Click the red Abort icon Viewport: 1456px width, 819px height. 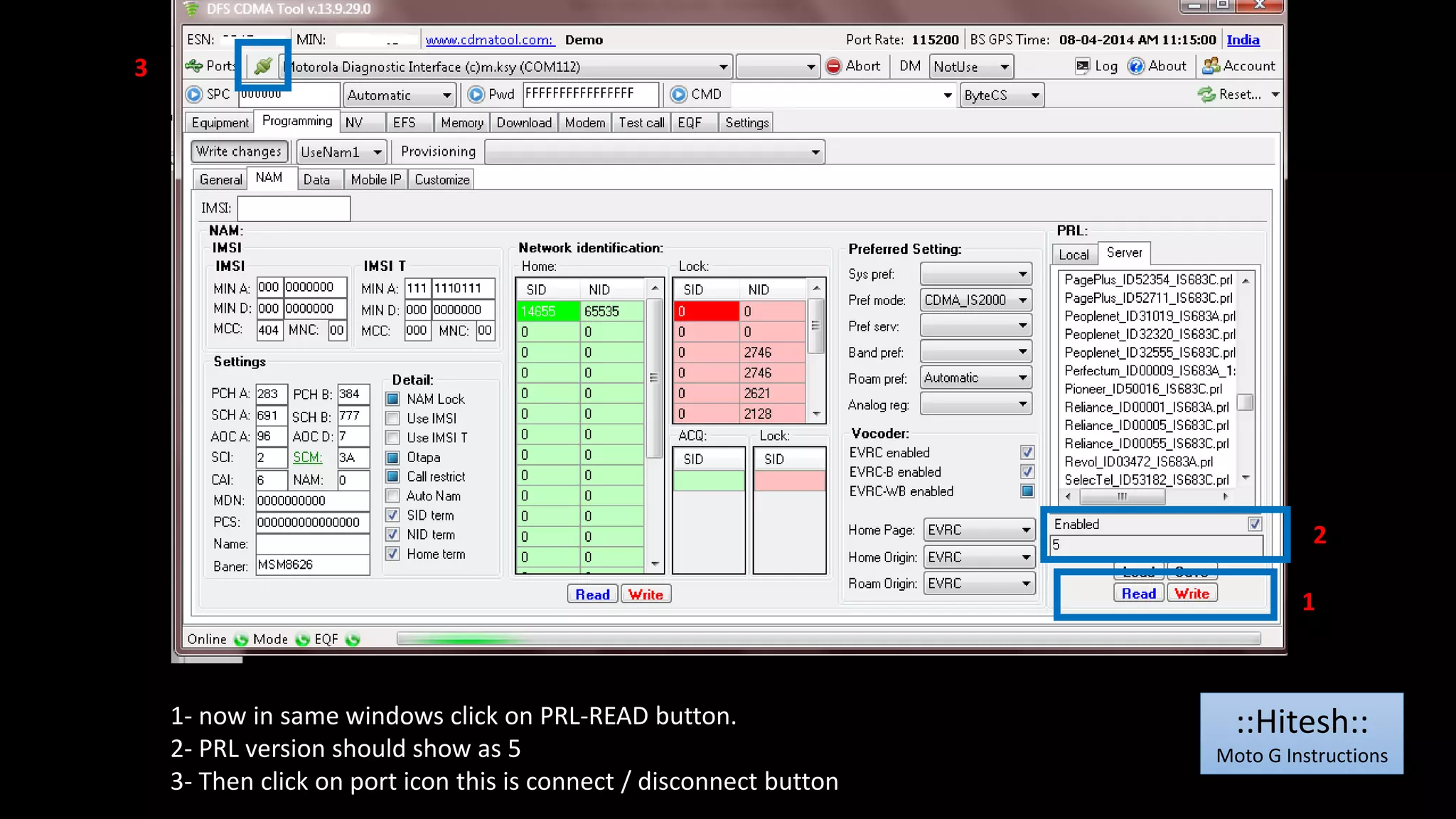click(x=833, y=66)
